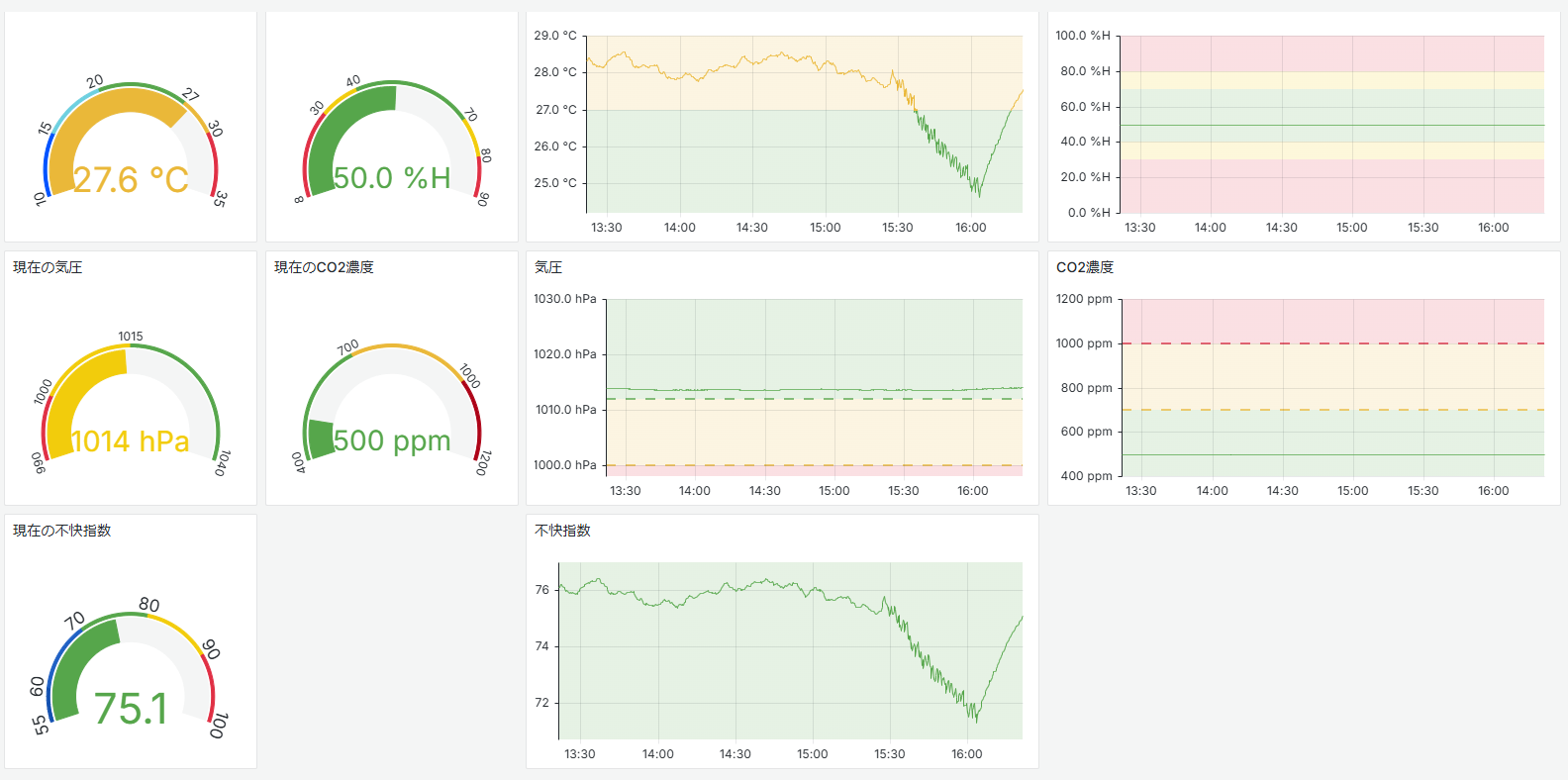Select the 不快指数 graph panel title
The height and width of the screenshot is (780, 1568).
tap(562, 531)
